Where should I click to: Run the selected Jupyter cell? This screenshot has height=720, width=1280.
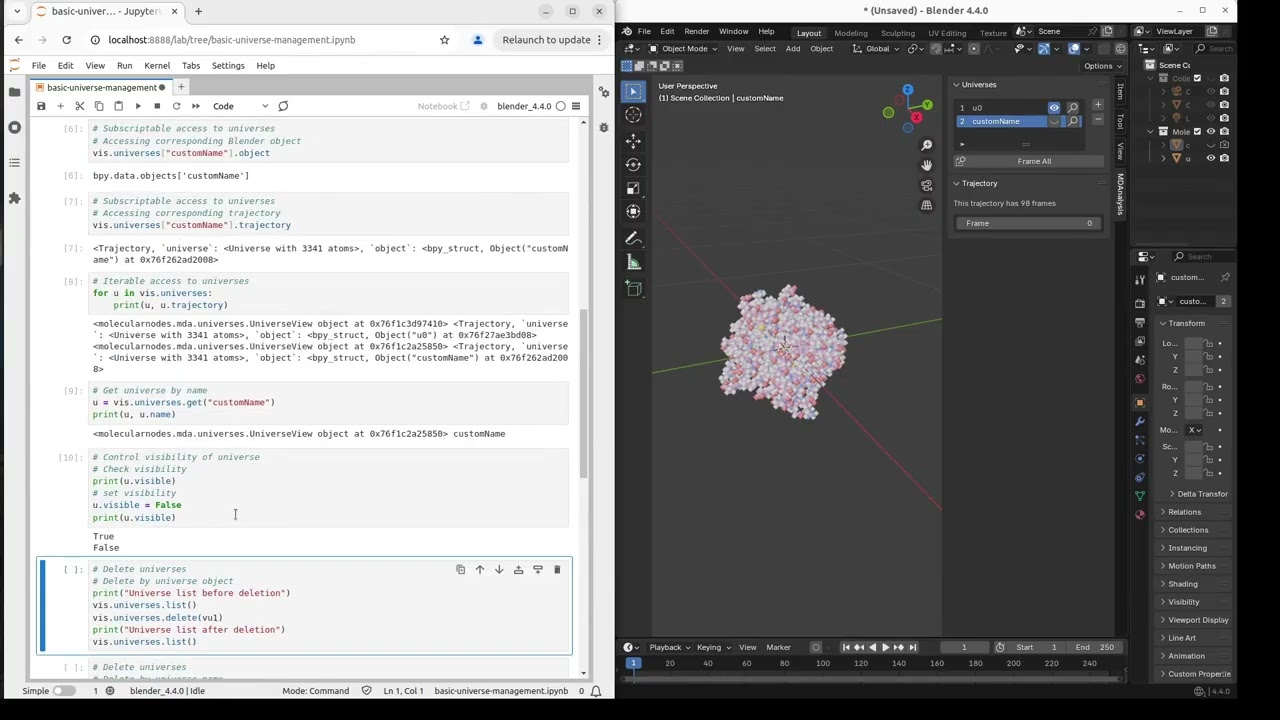click(x=138, y=106)
